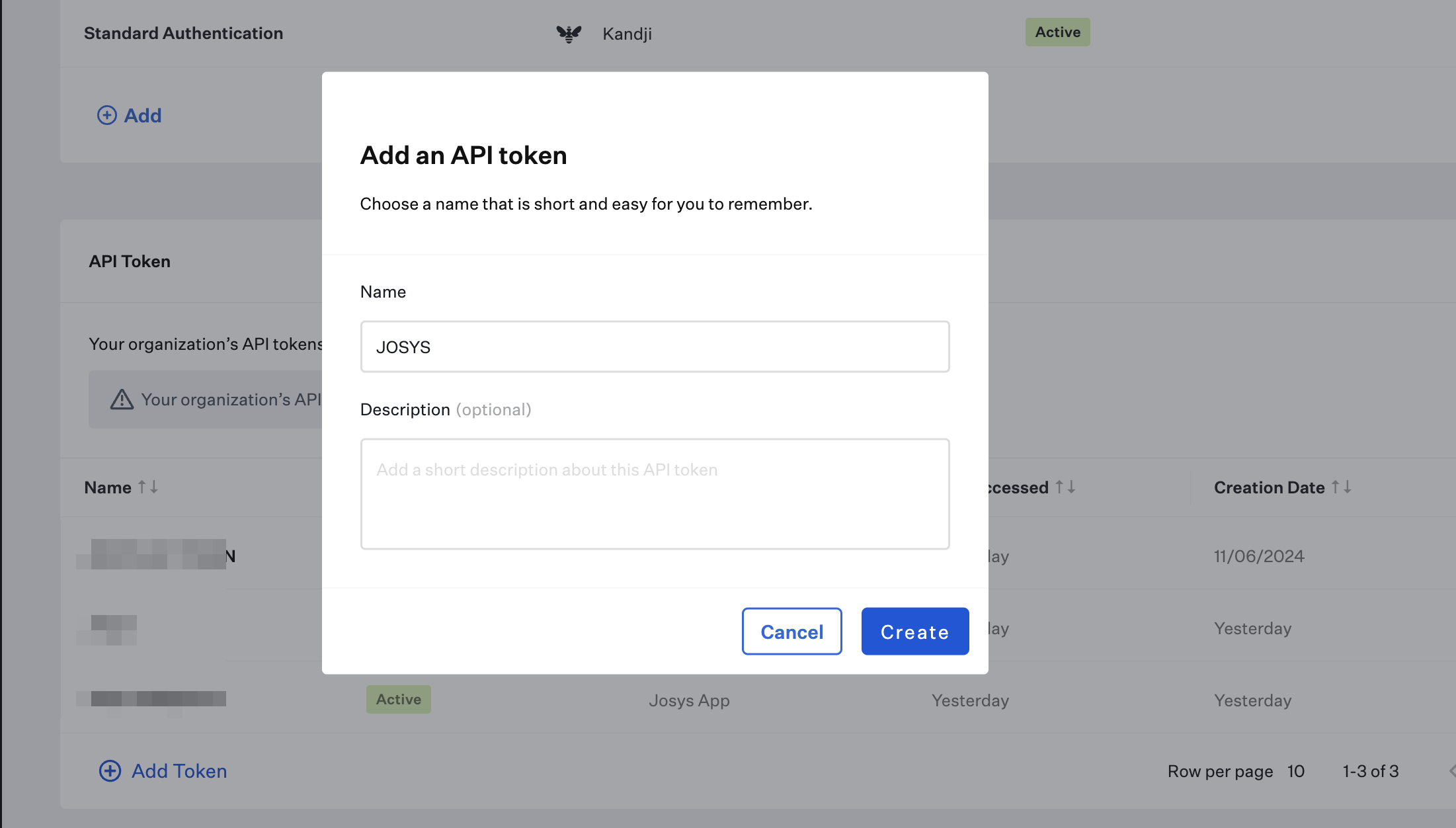Screen dimensions: 1456x828
Task: Click the Add Token link
Action: point(179,770)
